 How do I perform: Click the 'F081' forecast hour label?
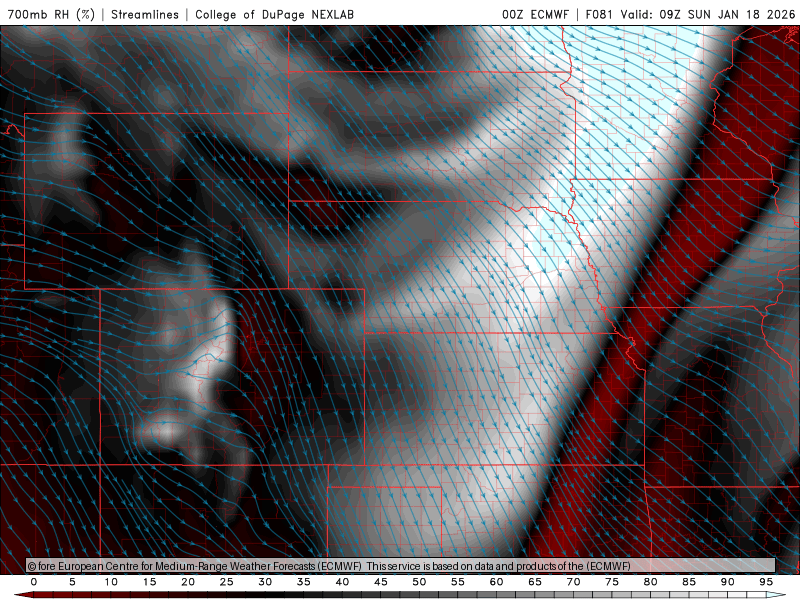coord(599,14)
